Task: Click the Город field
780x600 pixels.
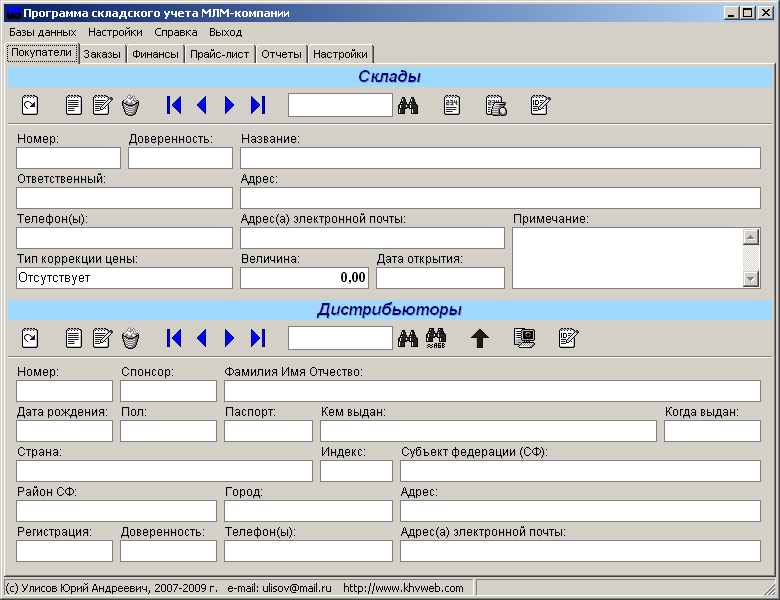Action: [x=308, y=511]
